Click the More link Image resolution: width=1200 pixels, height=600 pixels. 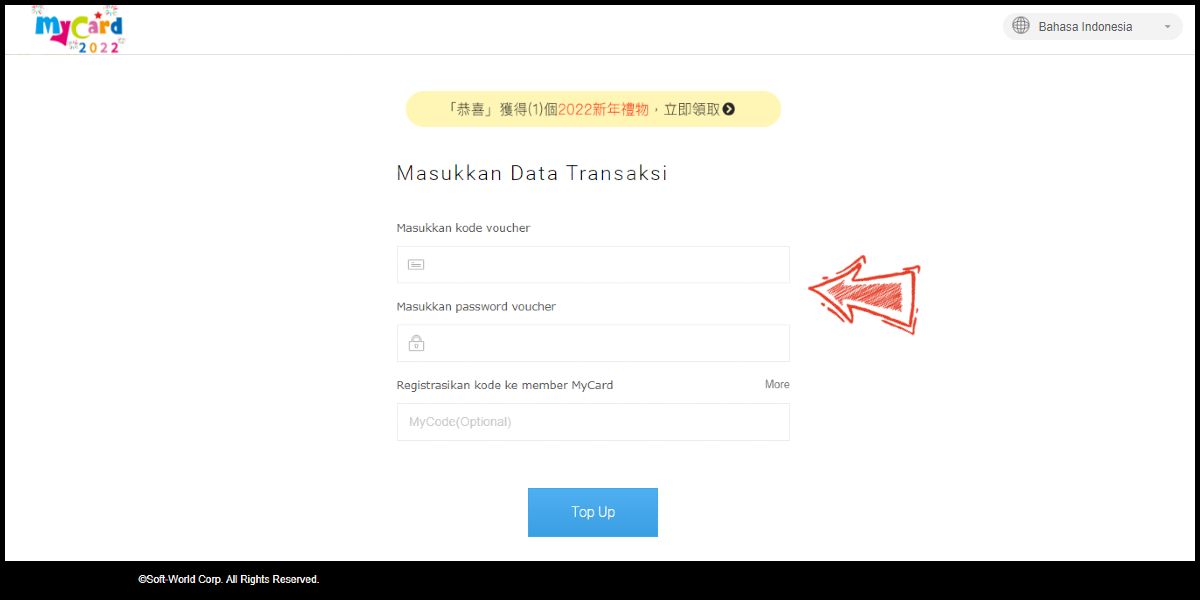pos(777,384)
